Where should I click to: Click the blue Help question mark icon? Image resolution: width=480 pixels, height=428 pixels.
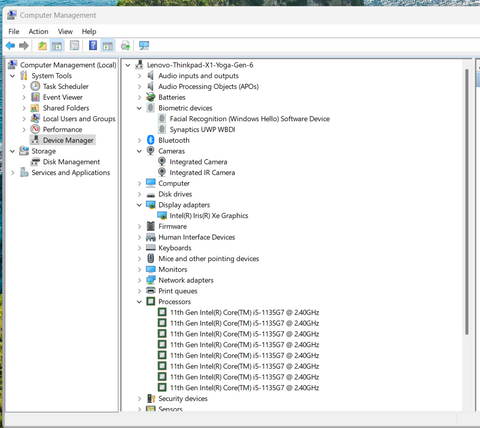(93, 45)
